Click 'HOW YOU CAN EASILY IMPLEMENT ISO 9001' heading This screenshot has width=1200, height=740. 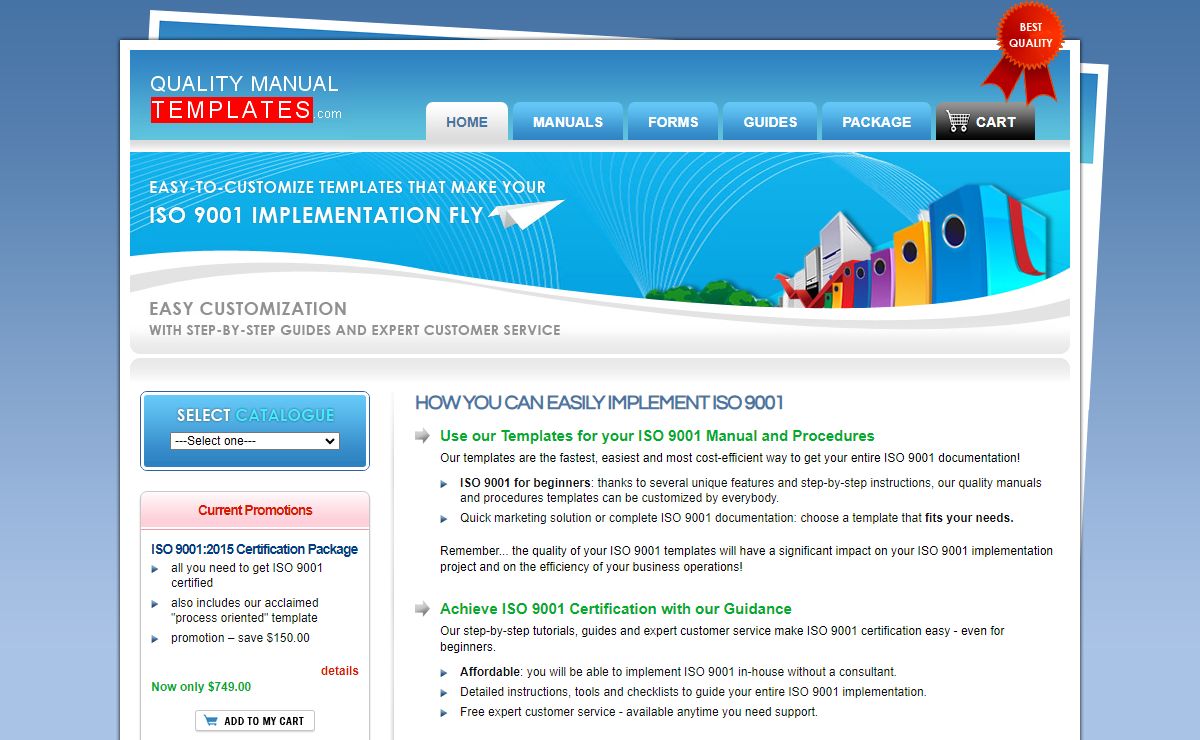pyautogui.click(x=599, y=403)
